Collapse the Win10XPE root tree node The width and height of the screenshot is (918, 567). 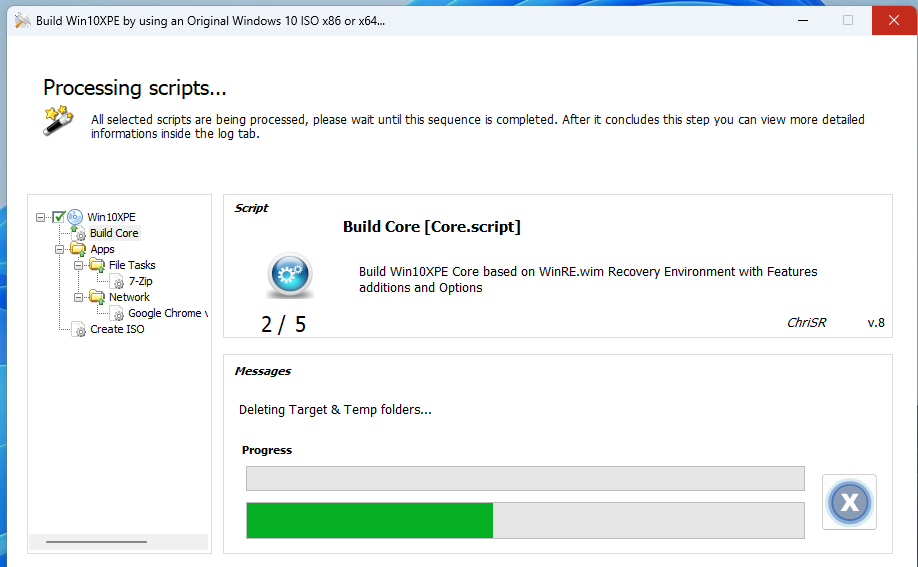click(x=40, y=217)
